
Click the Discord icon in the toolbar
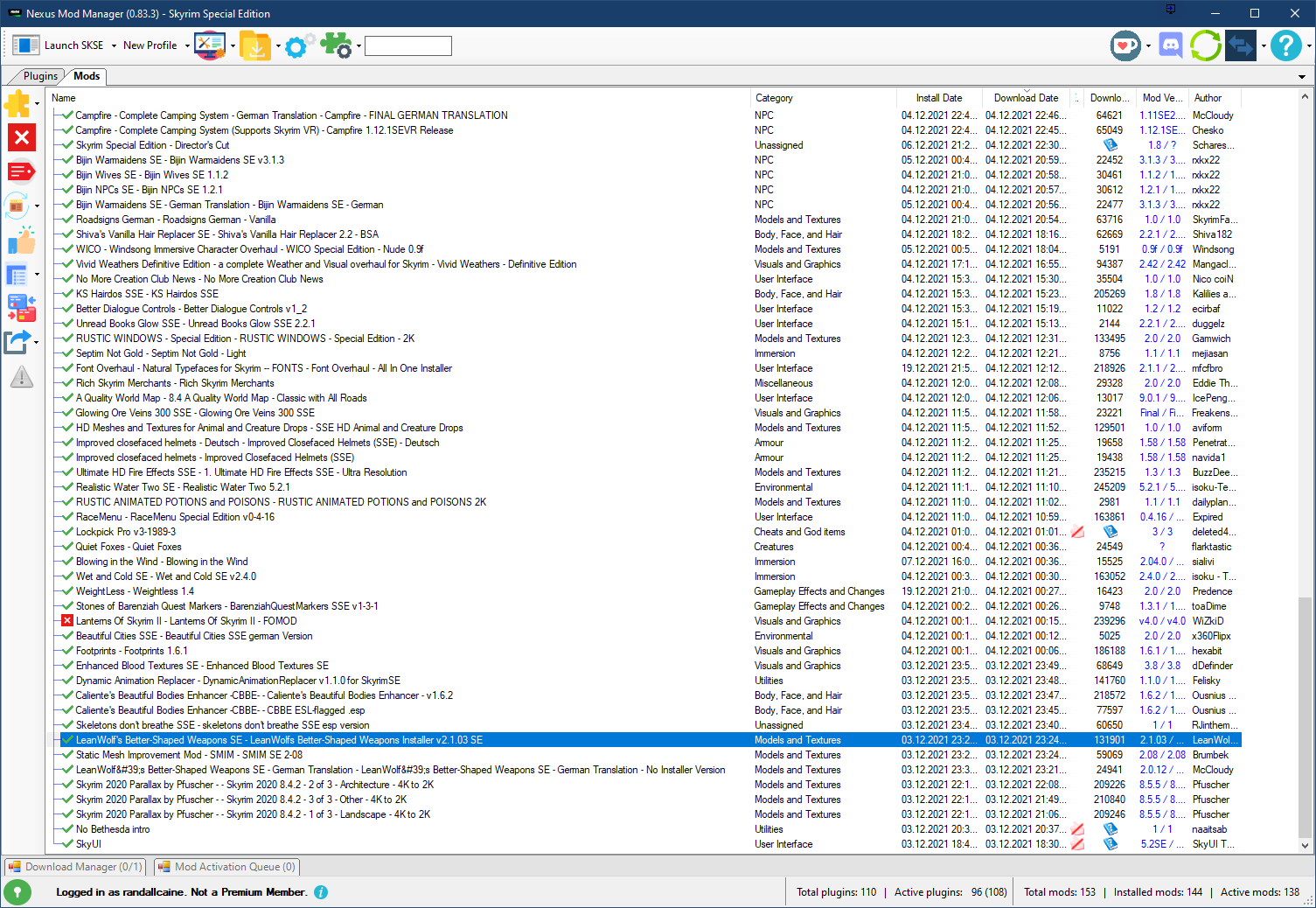coord(1170,45)
